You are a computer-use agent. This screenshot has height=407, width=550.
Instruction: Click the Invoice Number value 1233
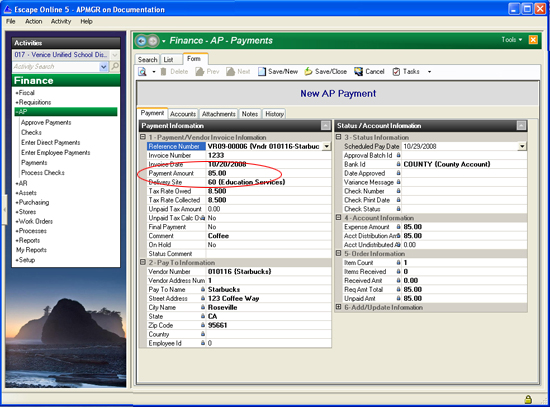(268, 155)
